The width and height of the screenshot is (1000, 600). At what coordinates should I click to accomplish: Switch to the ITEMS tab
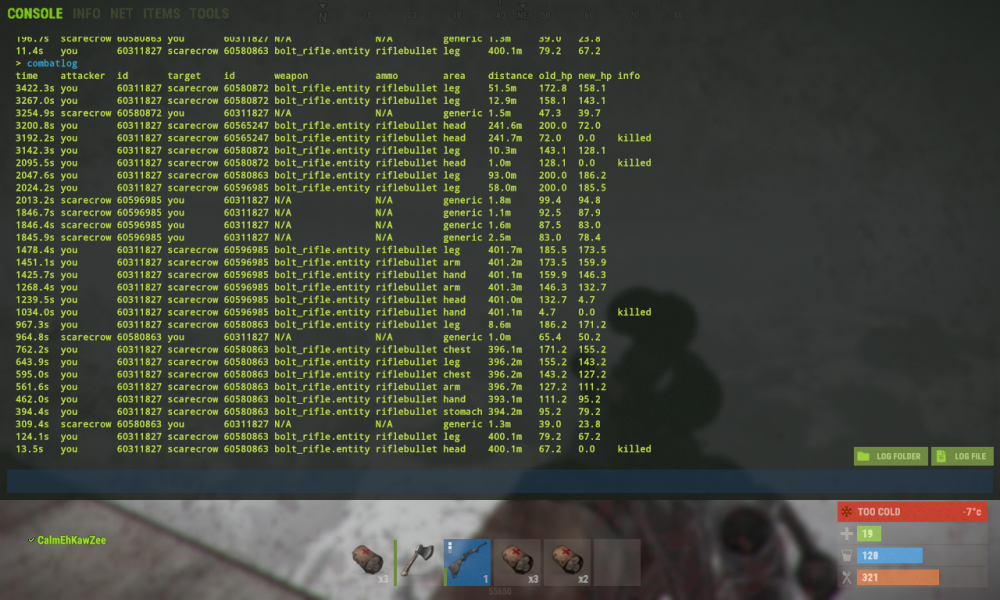click(x=161, y=14)
